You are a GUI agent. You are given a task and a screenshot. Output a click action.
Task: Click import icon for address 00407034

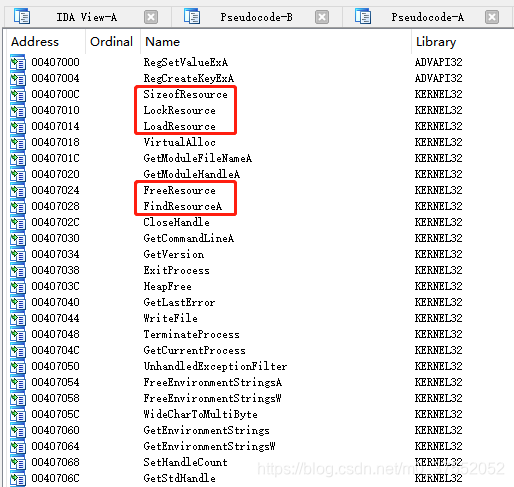(x=18, y=254)
